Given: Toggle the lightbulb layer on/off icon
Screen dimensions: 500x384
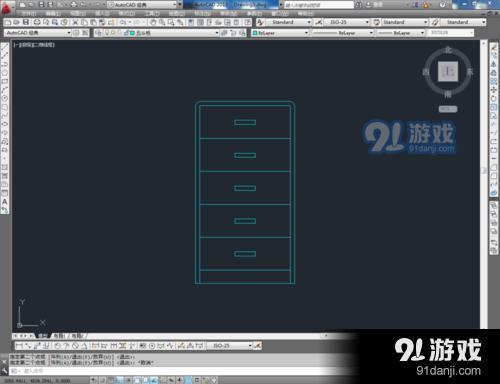Looking at the screenshot, I should click(x=107, y=33).
